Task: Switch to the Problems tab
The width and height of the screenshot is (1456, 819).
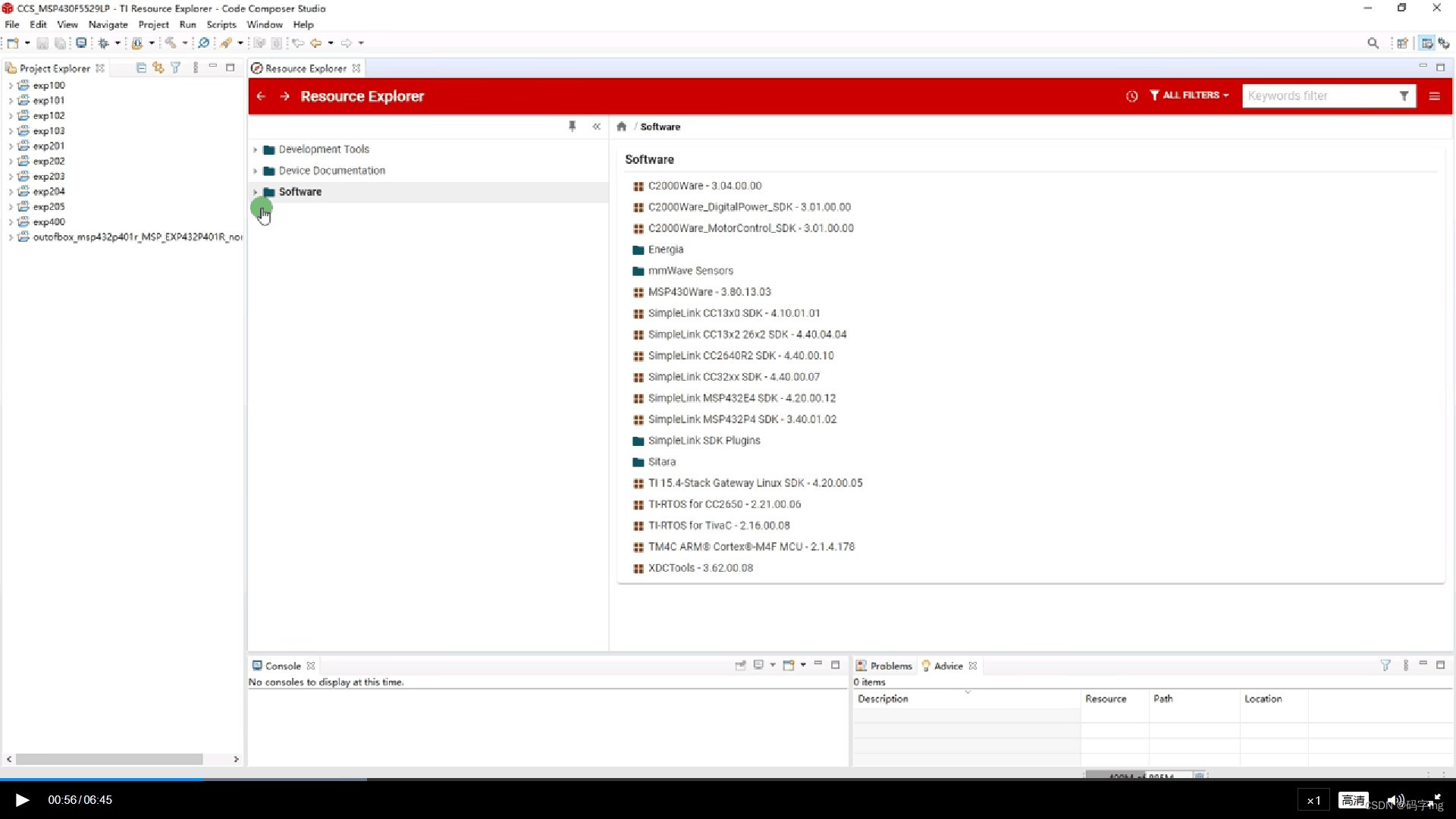Action: tap(884, 666)
